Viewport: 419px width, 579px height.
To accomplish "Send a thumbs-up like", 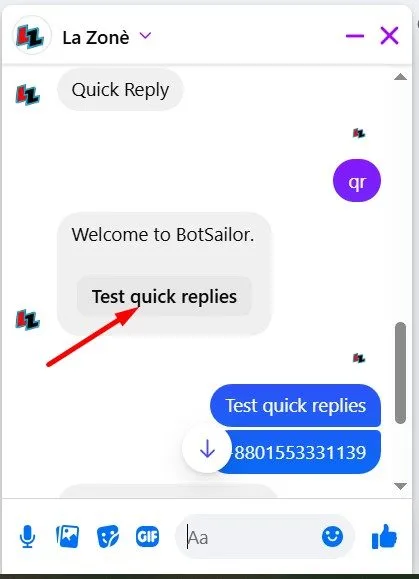I will point(384,536).
